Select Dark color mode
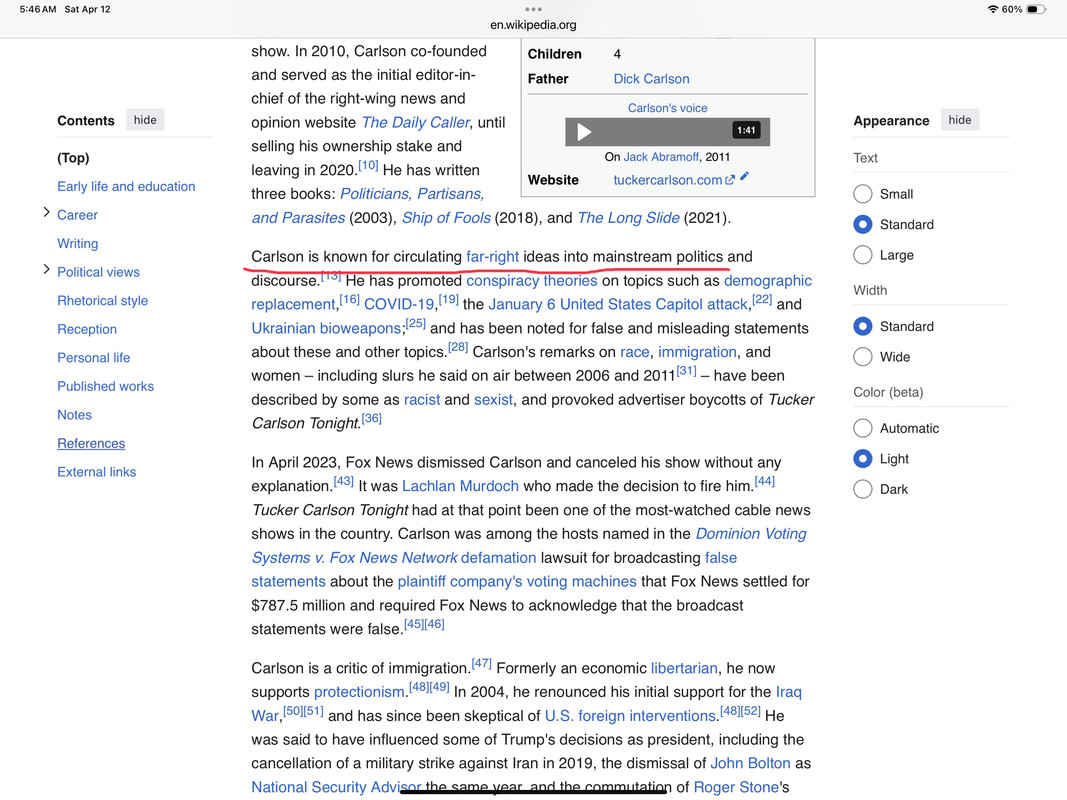Viewport: 1067px width, 800px height. pyautogui.click(x=863, y=490)
